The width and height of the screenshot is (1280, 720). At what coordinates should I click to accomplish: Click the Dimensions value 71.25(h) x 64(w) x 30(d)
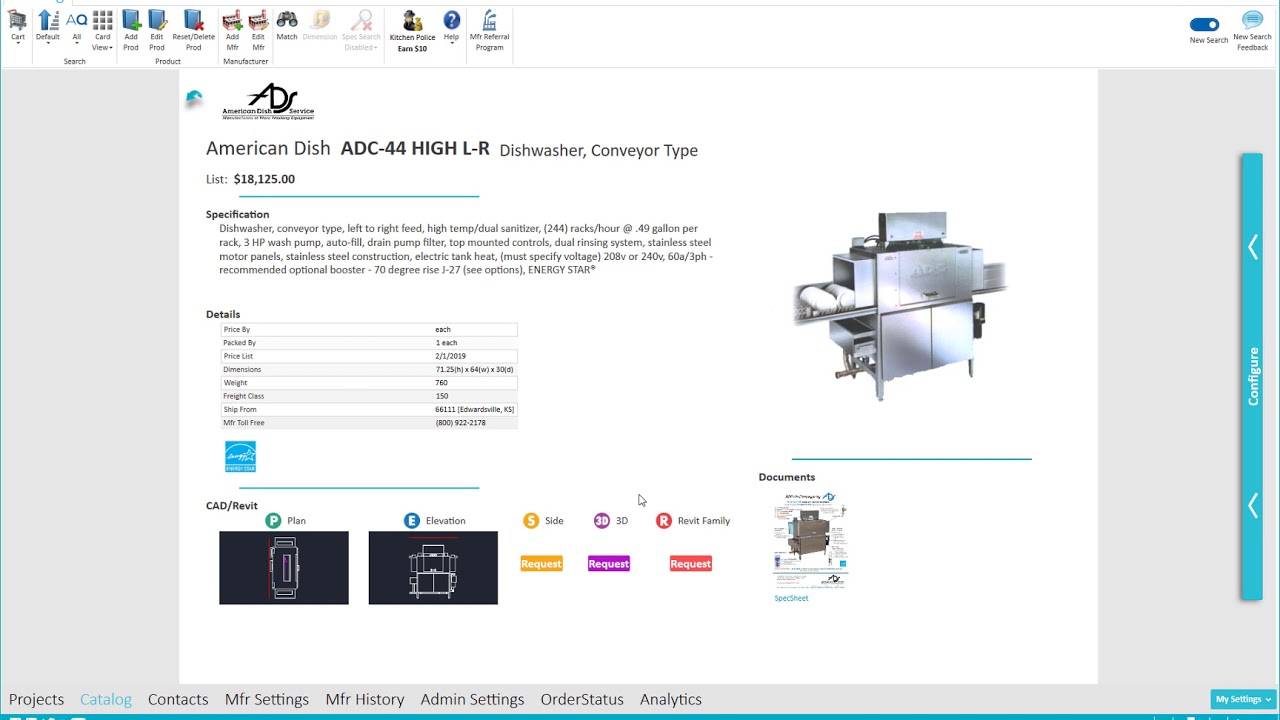pos(474,369)
